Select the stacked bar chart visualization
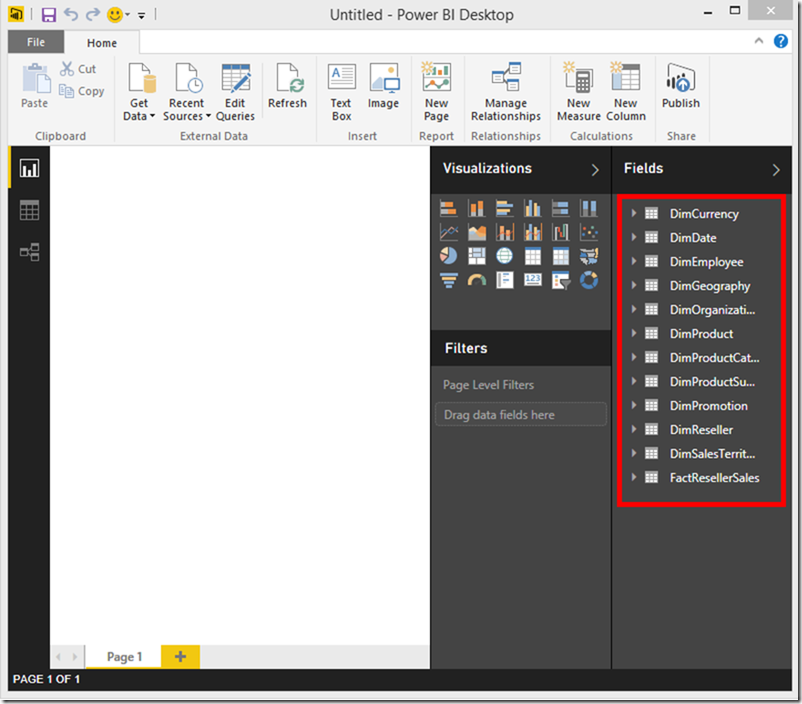 point(449,208)
